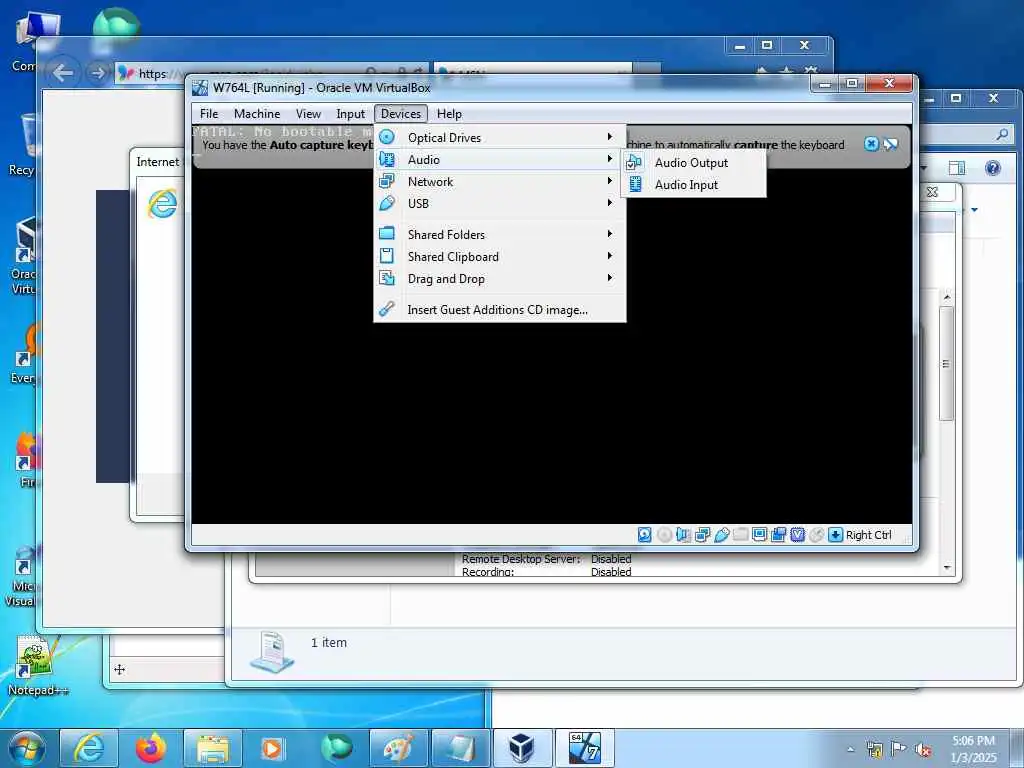This screenshot has width=1024, height=768.
Task: Open the Shared Clipboard submenu
Action: [500, 257]
